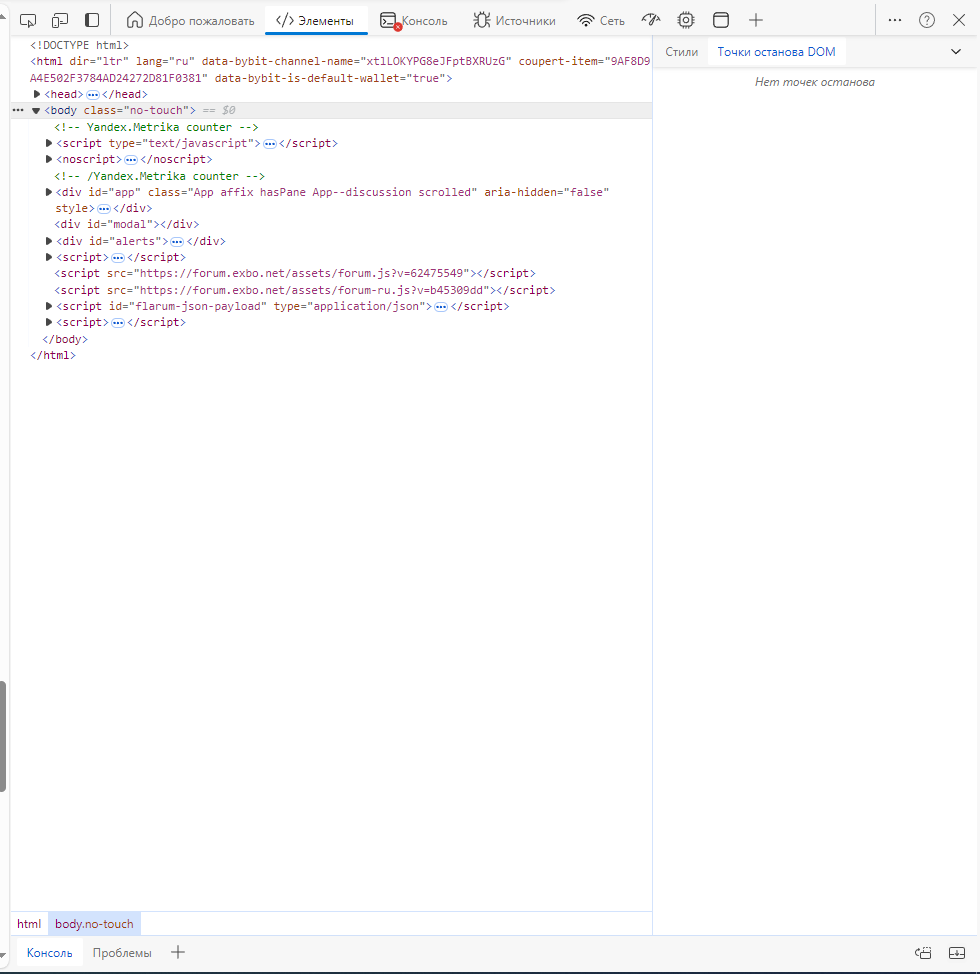
Task: Open the Performance tool icon
Action: click(x=651, y=21)
